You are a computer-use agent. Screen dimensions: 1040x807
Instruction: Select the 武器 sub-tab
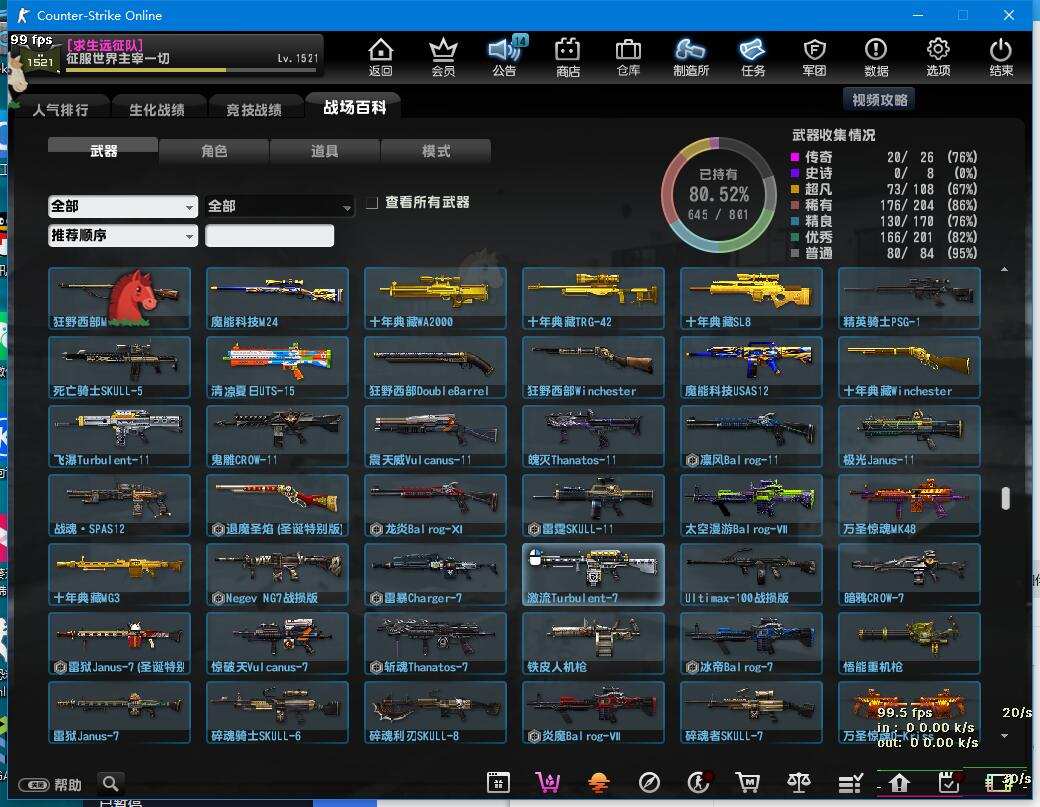pos(103,151)
